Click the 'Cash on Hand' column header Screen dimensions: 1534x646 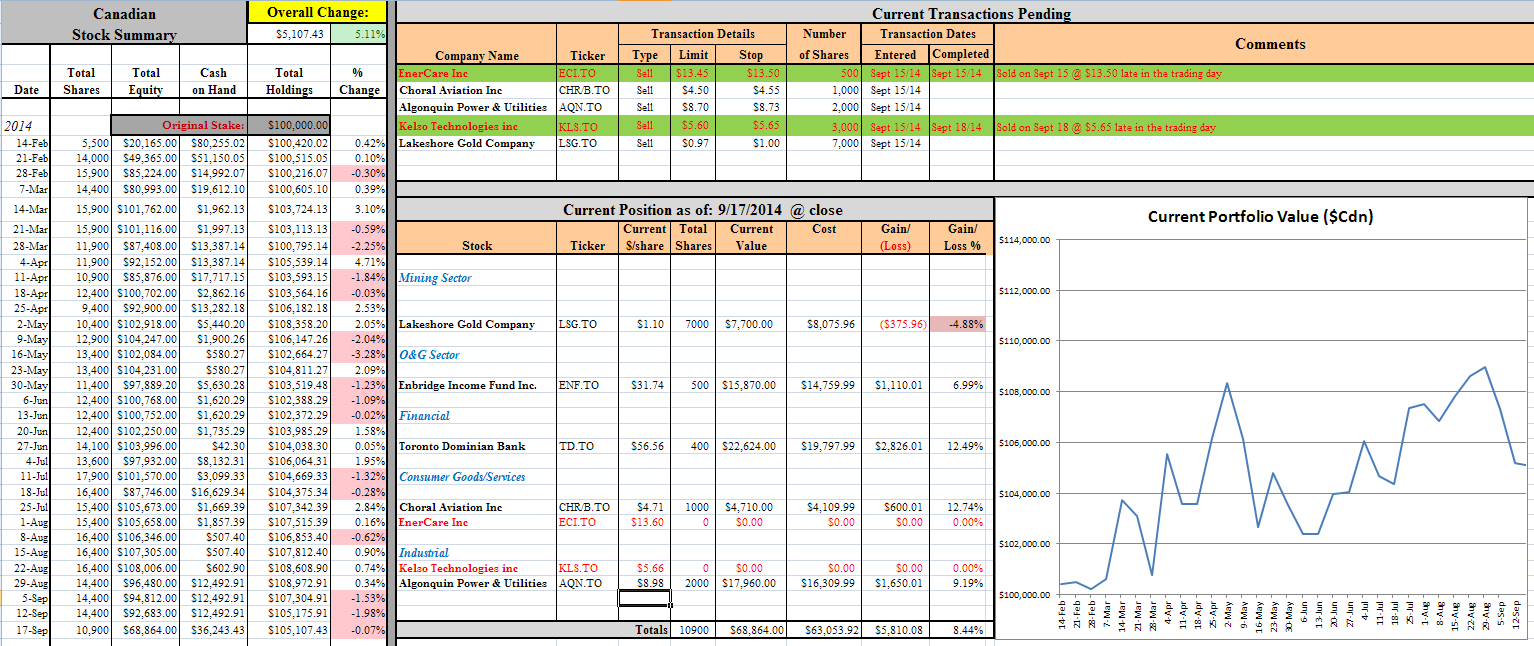click(x=213, y=81)
